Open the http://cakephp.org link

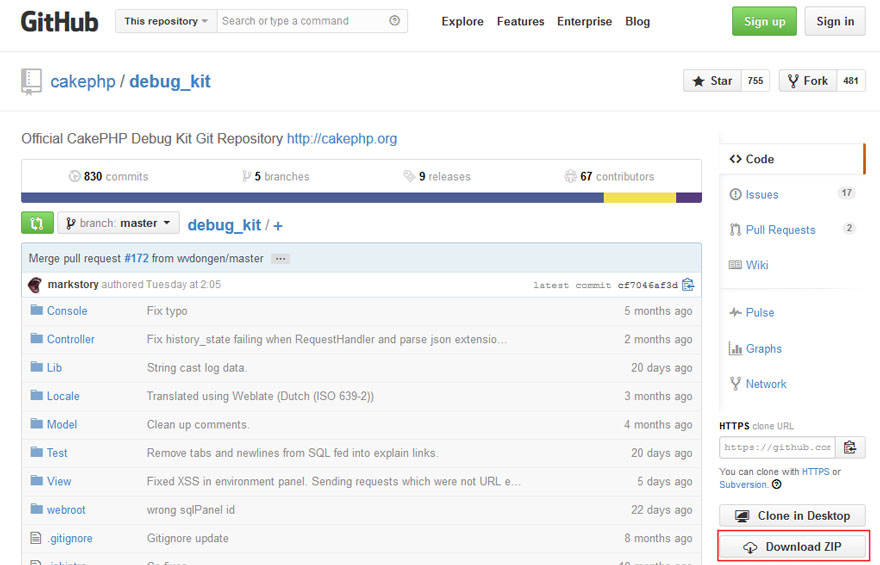(x=342, y=139)
